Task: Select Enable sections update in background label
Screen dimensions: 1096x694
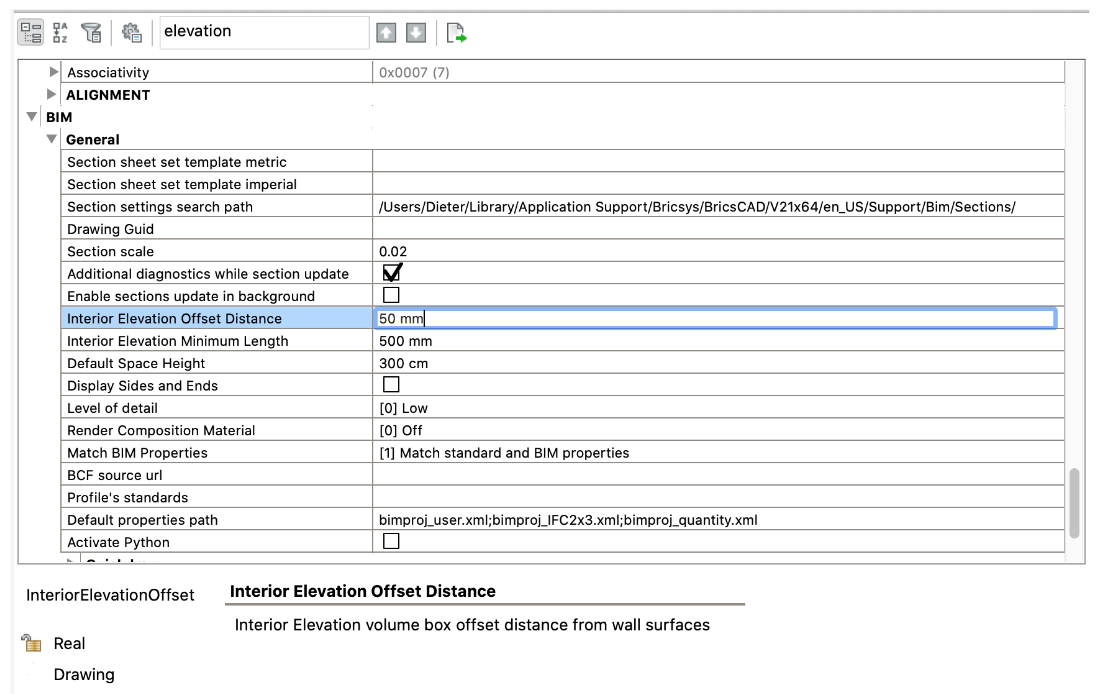Action: [191, 296]
